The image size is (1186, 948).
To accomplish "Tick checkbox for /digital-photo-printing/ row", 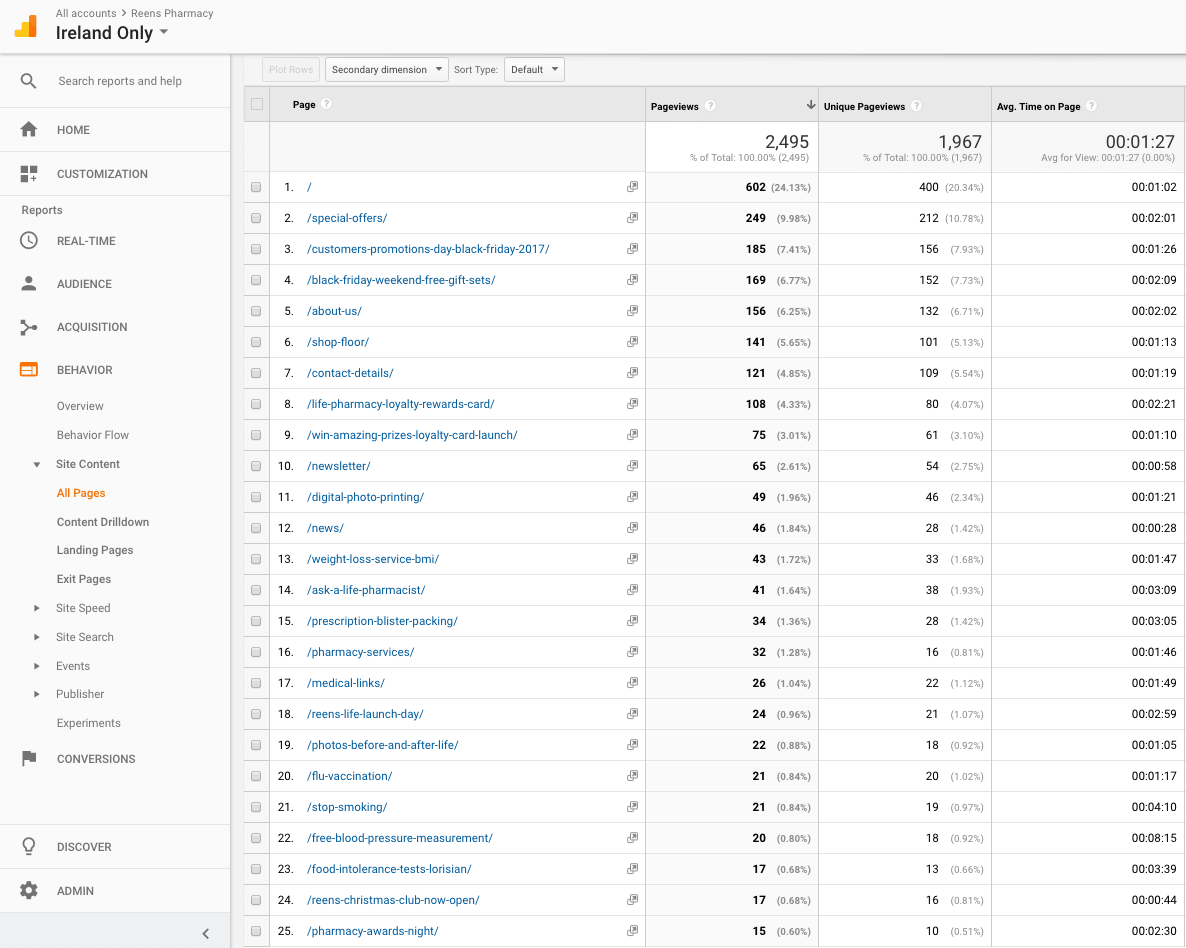I will pyautogui.click(x=256, y=497).
